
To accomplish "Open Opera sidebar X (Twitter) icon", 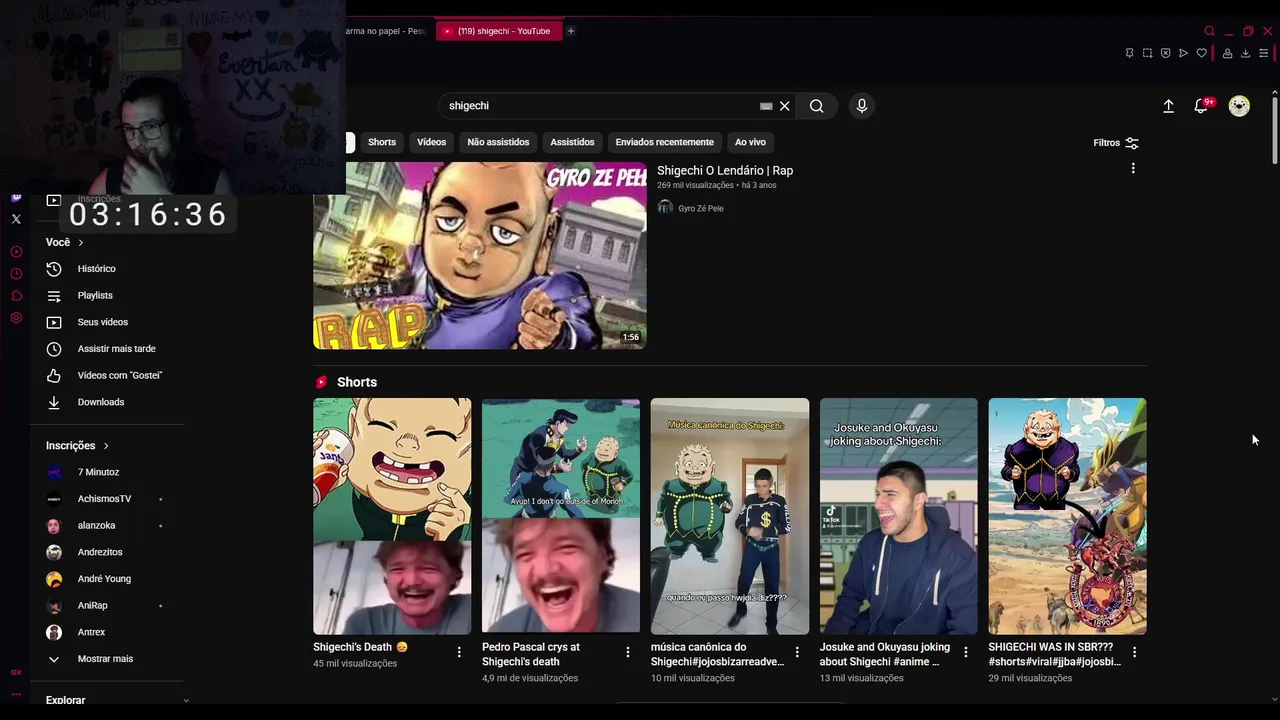I will pos(16,219).
